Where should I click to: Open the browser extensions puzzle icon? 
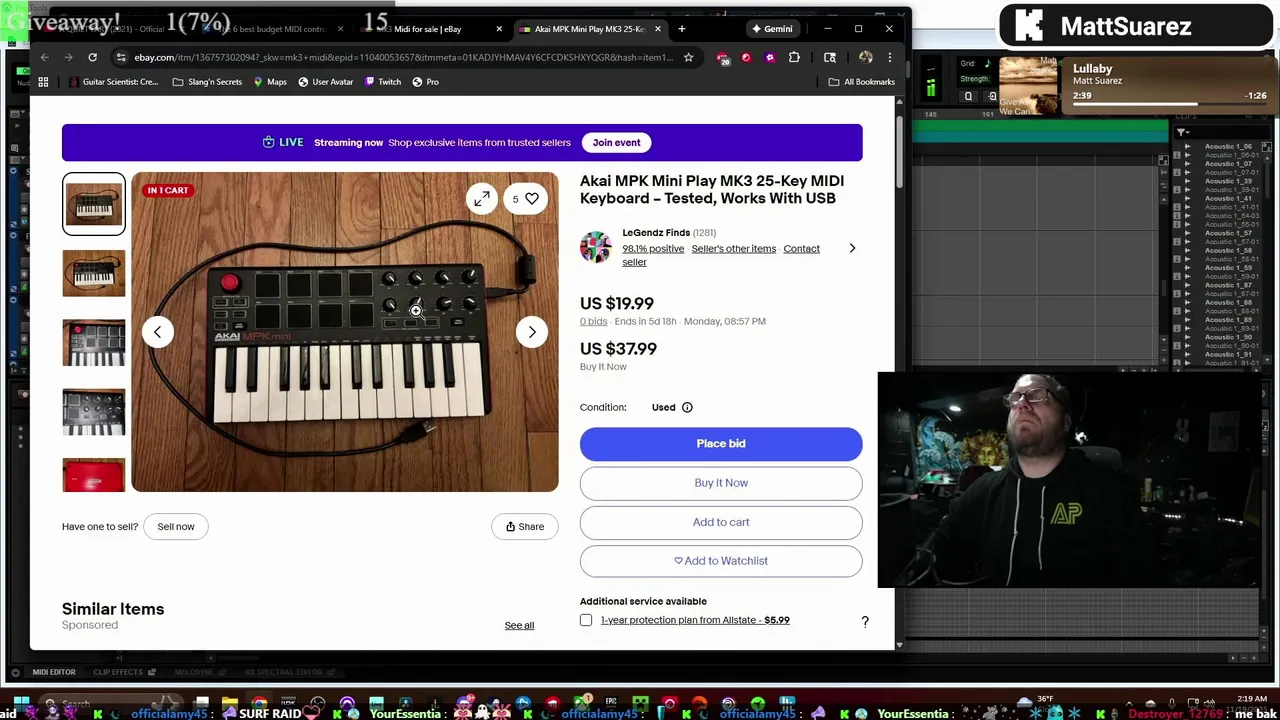794,57
